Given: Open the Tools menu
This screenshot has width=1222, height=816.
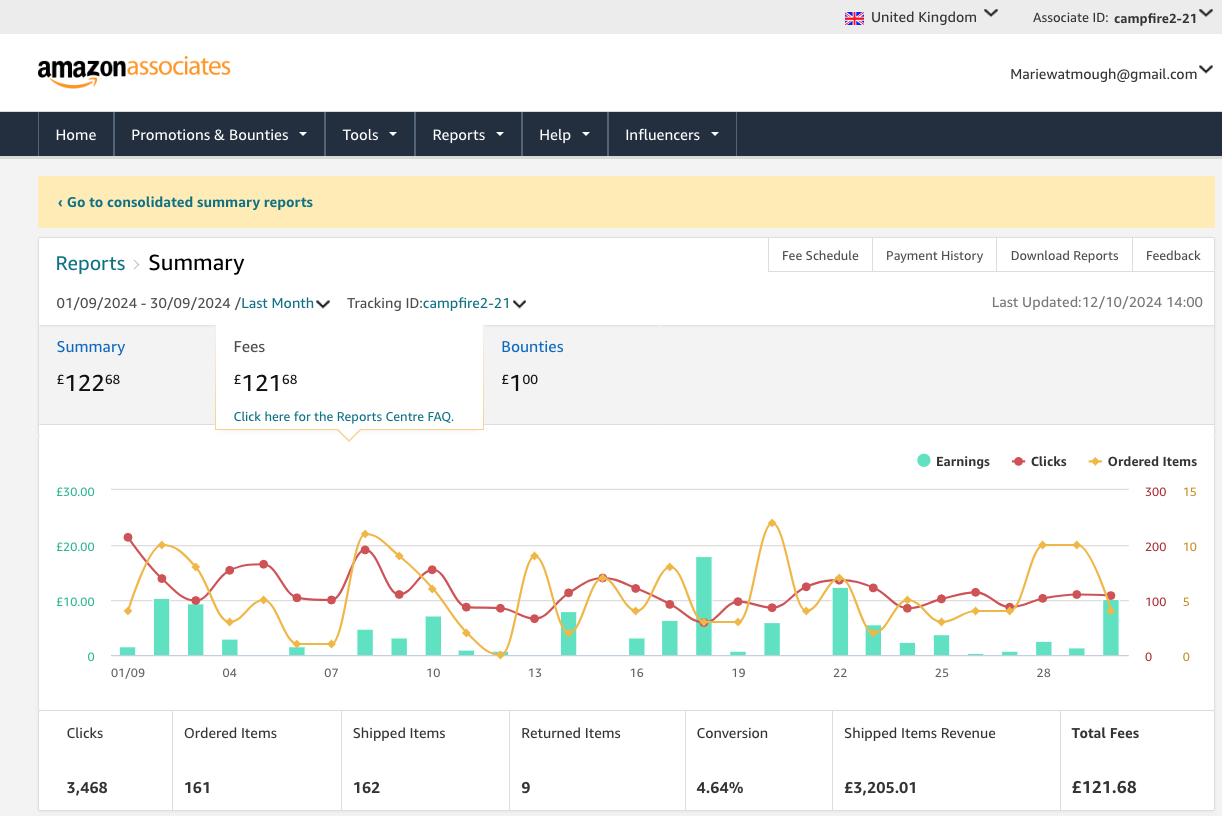Looking at the screenshot, I should (x=370, y=134).
